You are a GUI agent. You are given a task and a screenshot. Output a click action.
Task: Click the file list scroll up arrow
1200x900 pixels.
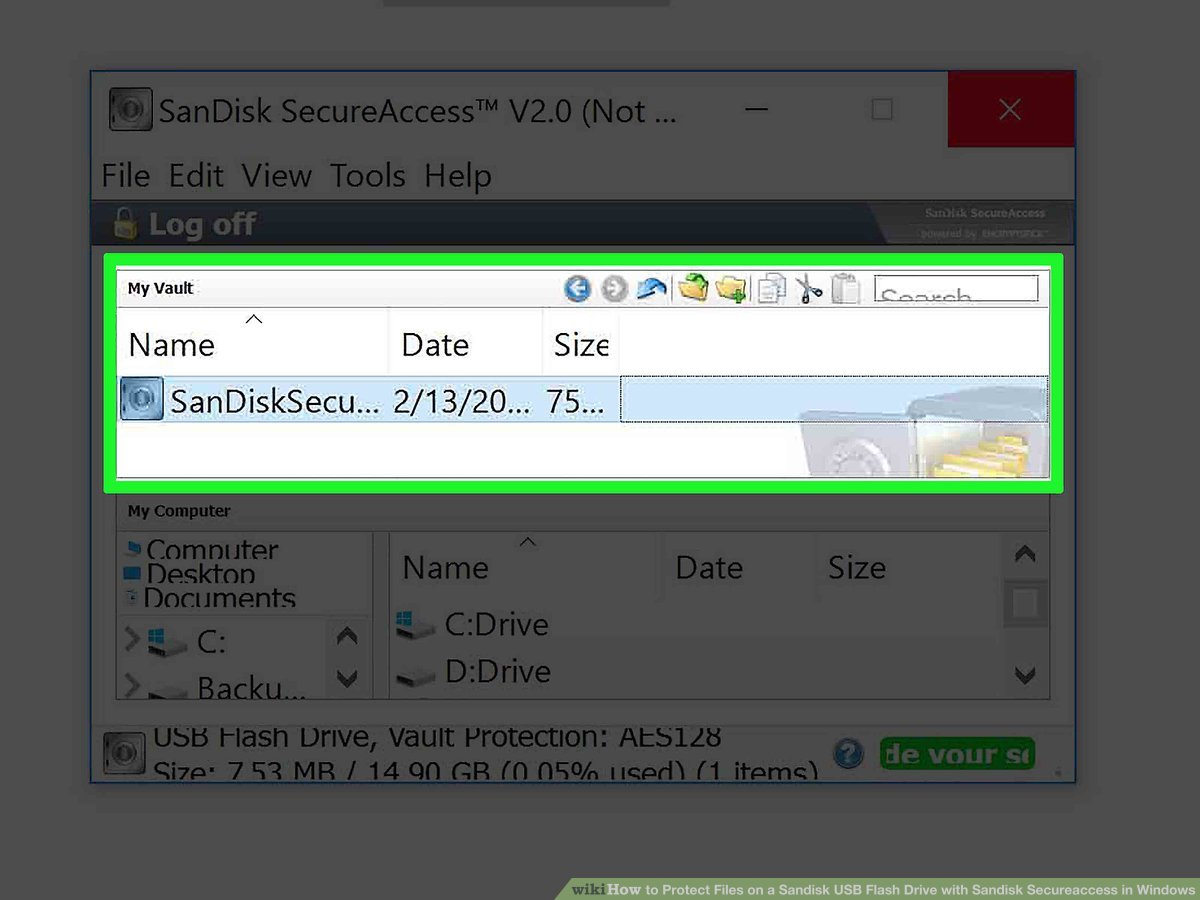pyautogui.click(x=1025, y=553)
